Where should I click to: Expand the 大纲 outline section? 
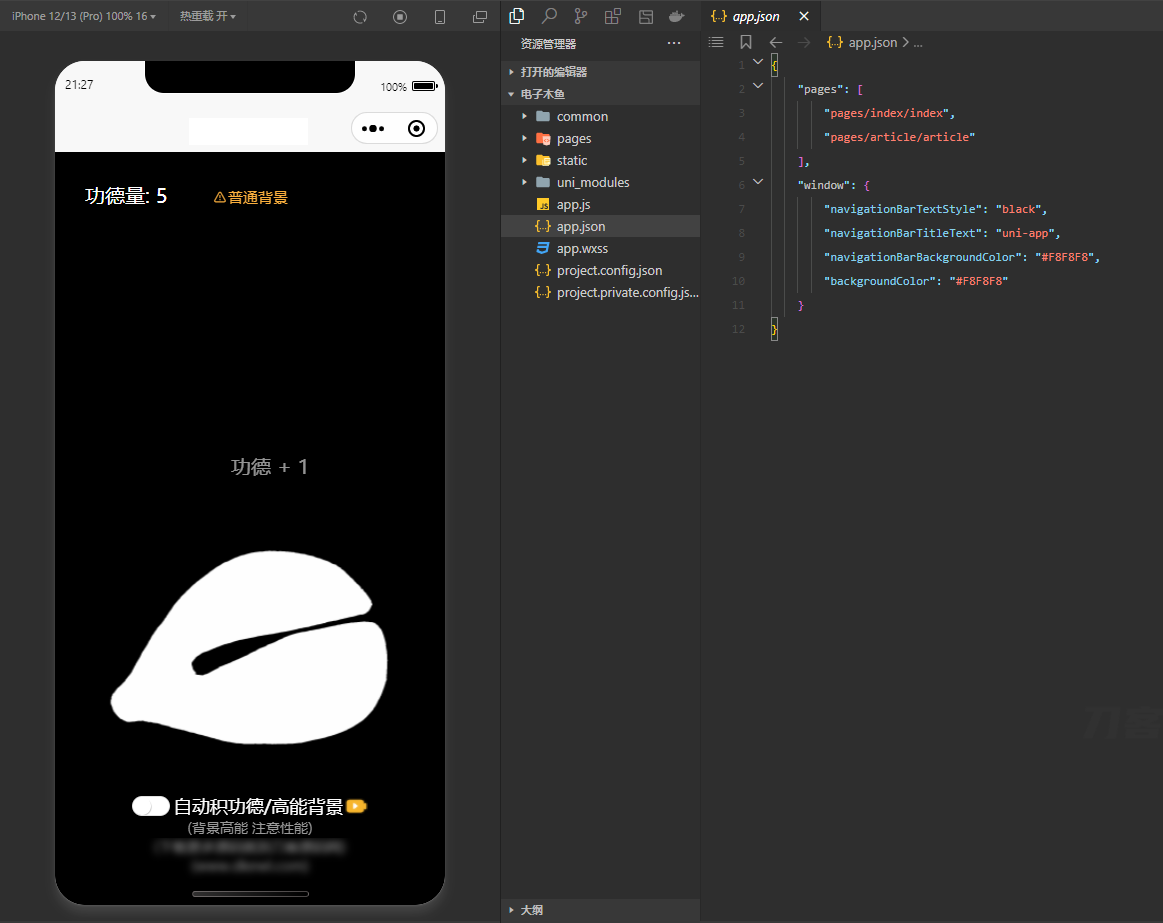(601, 910)
